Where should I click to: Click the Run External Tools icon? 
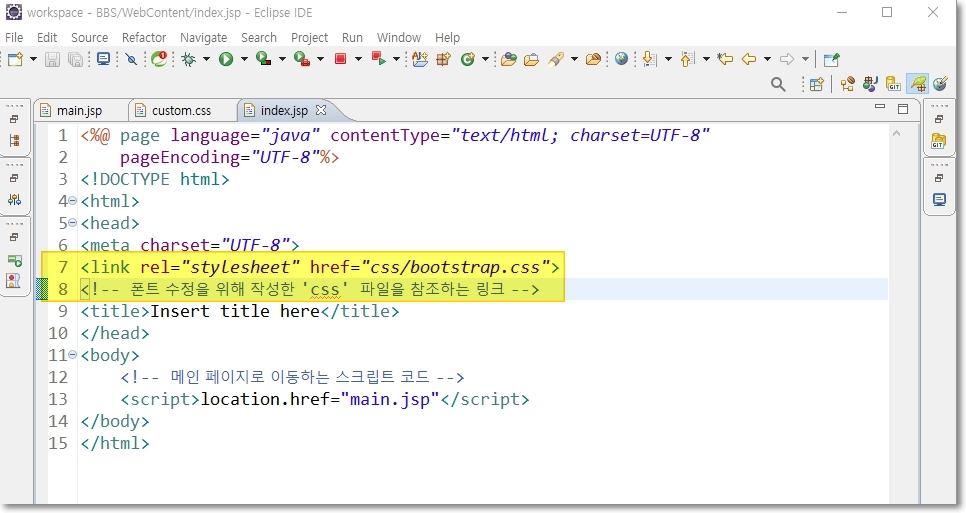[302, 59]
